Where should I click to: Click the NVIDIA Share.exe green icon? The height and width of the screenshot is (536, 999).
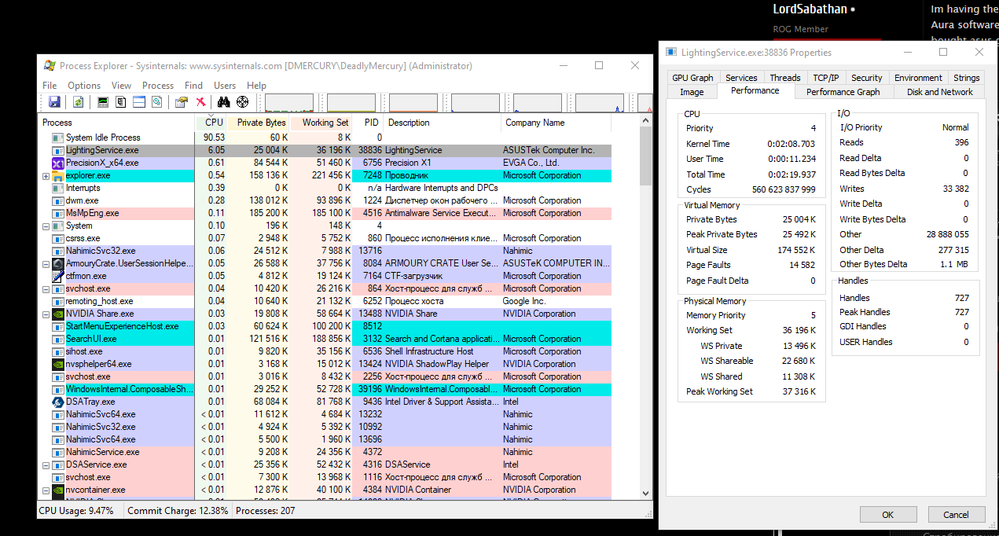click(58, 314)
